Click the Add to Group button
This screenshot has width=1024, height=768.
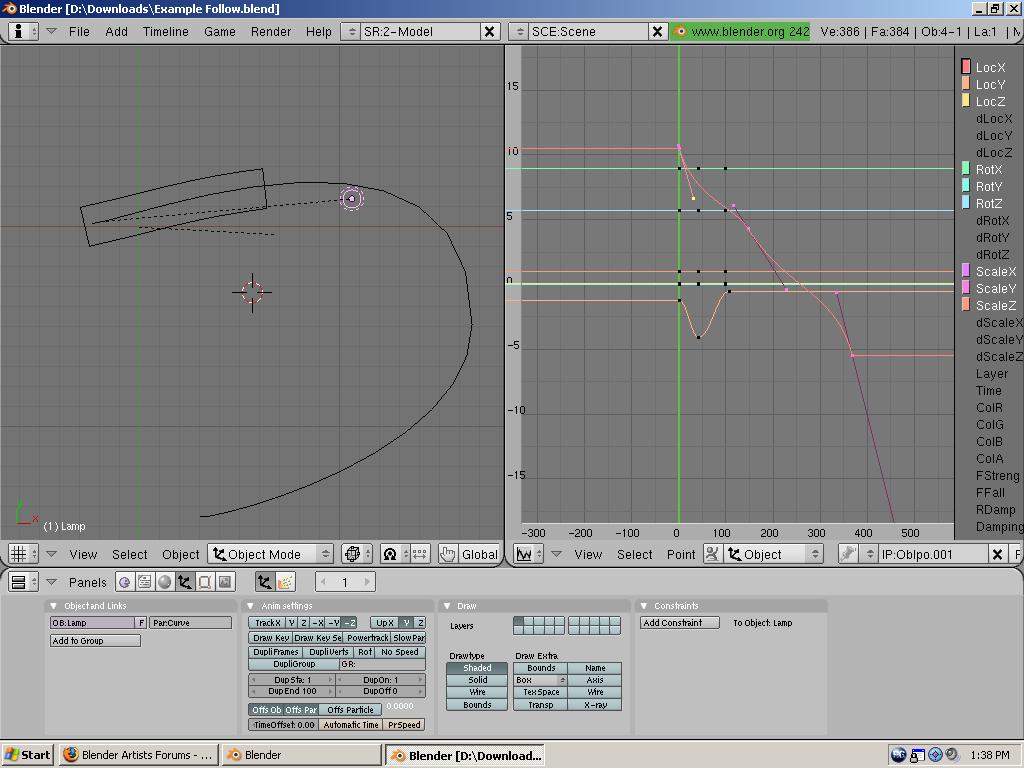click(x=95, y=641)
